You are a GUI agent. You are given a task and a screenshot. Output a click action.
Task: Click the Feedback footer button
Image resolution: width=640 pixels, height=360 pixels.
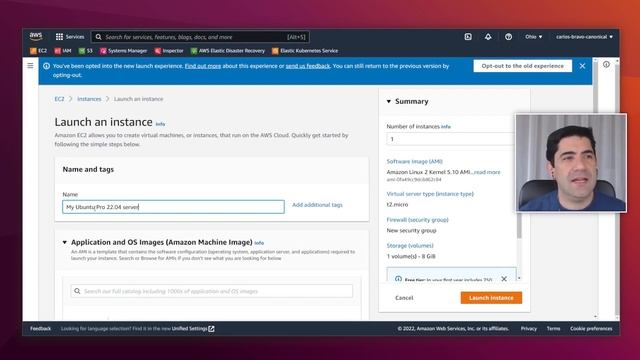pyautogui.click(x=40, y=329)
